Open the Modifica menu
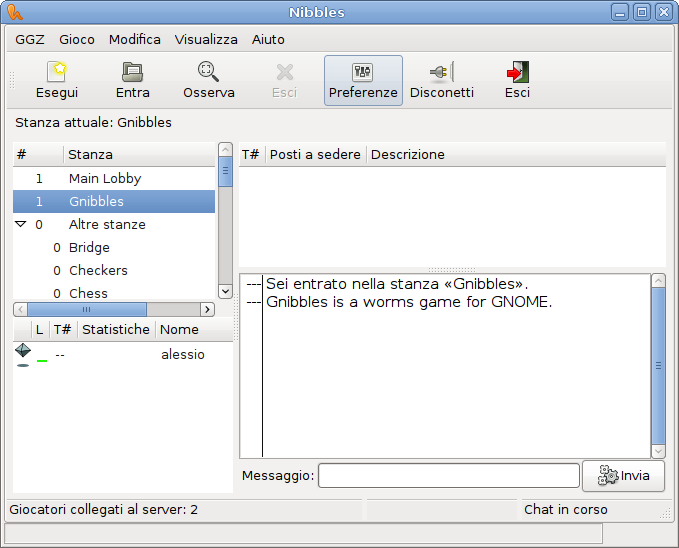This screenshot has height=548, width=679. point(135,39)
